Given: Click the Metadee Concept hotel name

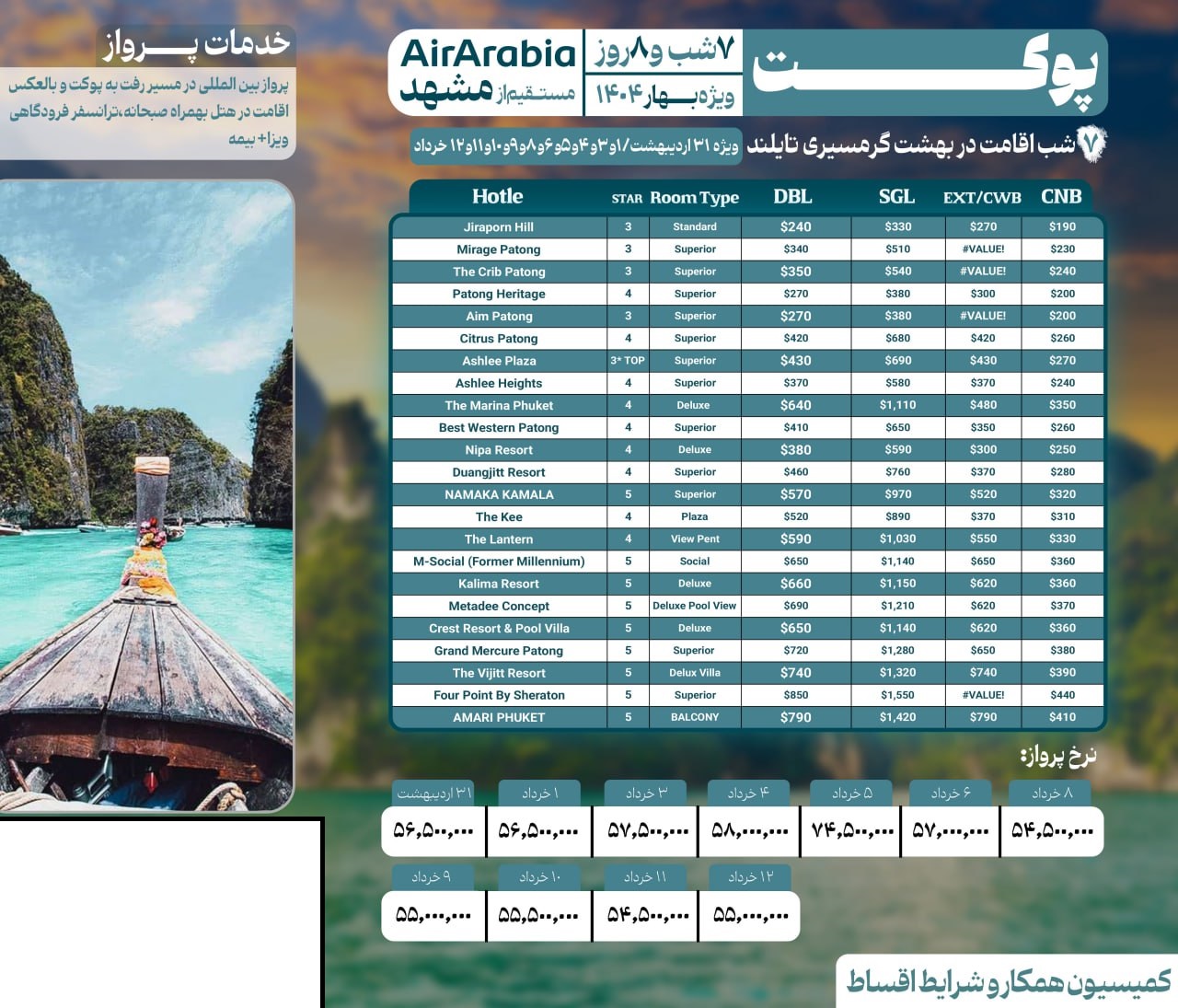Looking at the screenshot, I should coord(499,606).
